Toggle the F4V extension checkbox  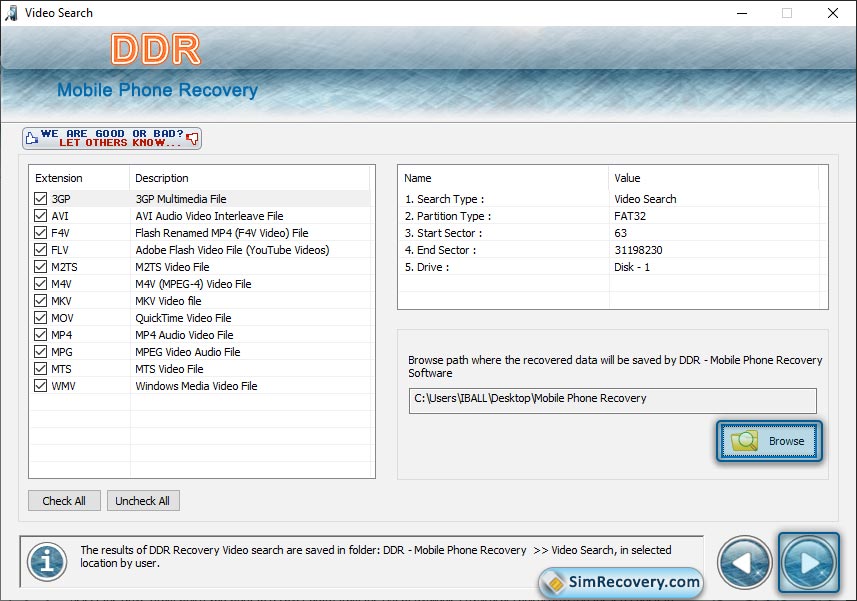pyautogui.click(x=40, y=232)
